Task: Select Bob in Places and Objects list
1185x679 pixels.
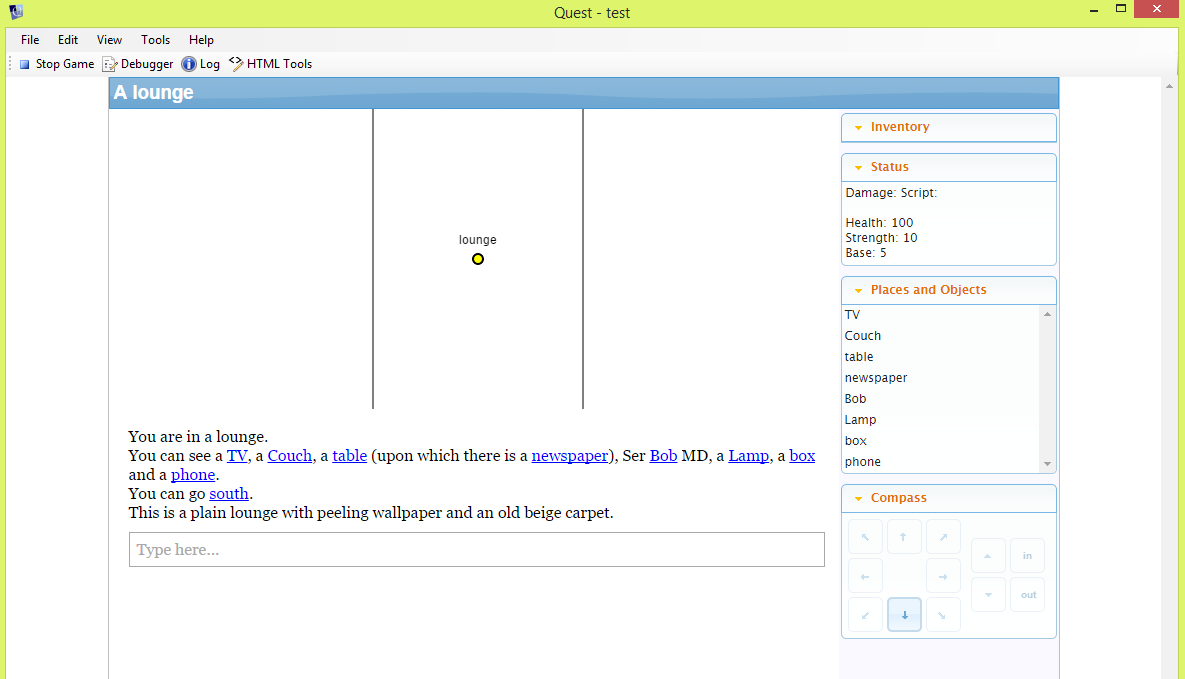Action: 856,399
